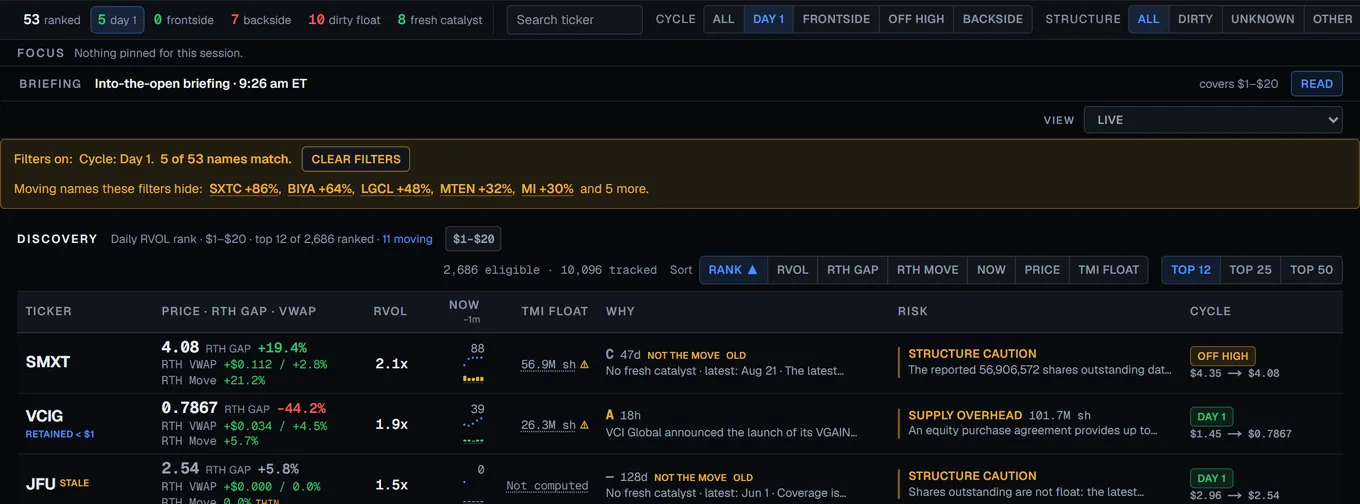Click the STRUCTURE CAUTION risk label for SMXT
Image resolution: width=1360 pixels, height=504 pixels.
point(972,354)
